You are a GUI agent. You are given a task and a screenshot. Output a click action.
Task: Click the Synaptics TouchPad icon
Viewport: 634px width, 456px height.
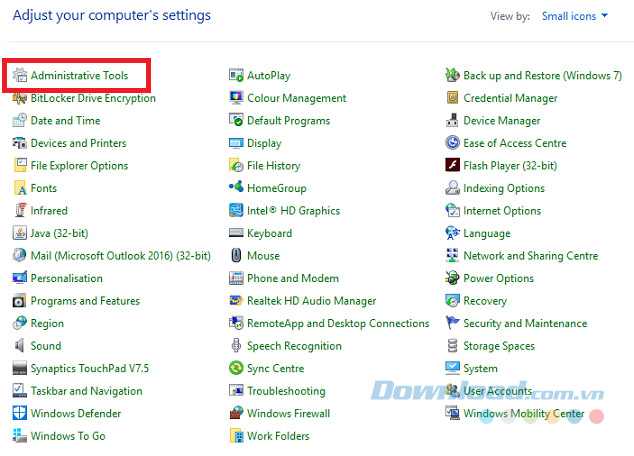19,368
